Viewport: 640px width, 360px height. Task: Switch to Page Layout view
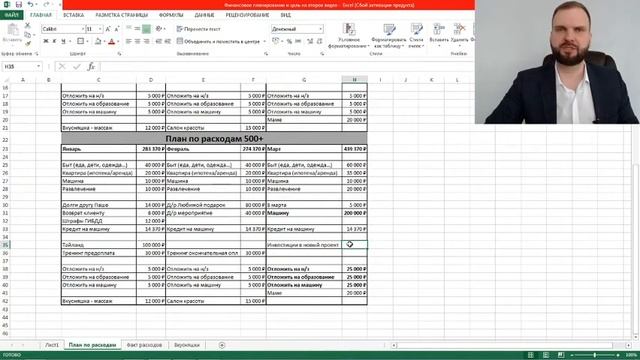(546, 355)
